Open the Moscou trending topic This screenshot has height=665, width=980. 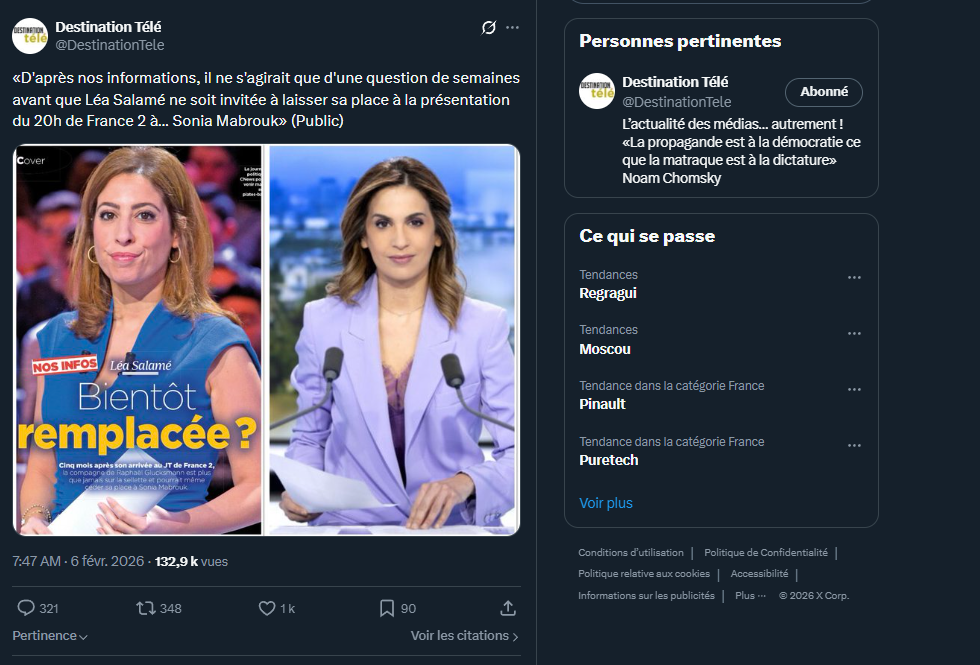pyautogui.click(x=605, y=349)
